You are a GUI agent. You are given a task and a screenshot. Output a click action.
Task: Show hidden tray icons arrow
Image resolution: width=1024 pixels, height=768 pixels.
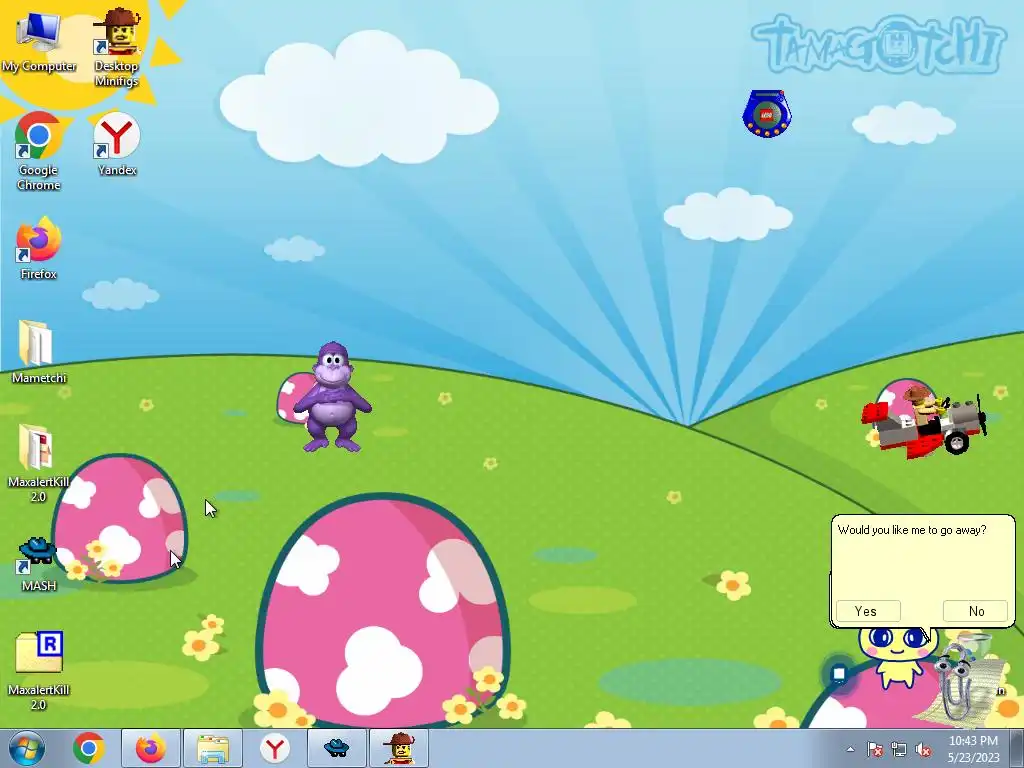(850, 750)
